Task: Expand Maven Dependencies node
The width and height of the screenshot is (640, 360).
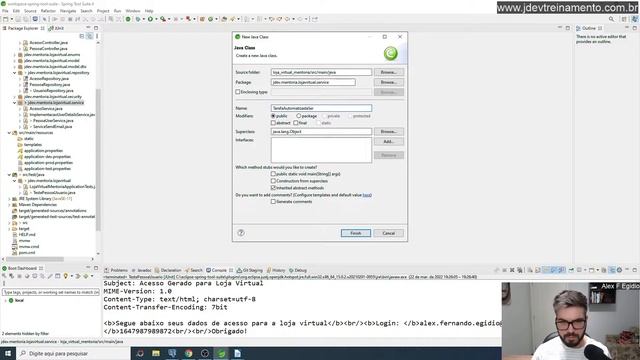Action: [x=9, y=204]
